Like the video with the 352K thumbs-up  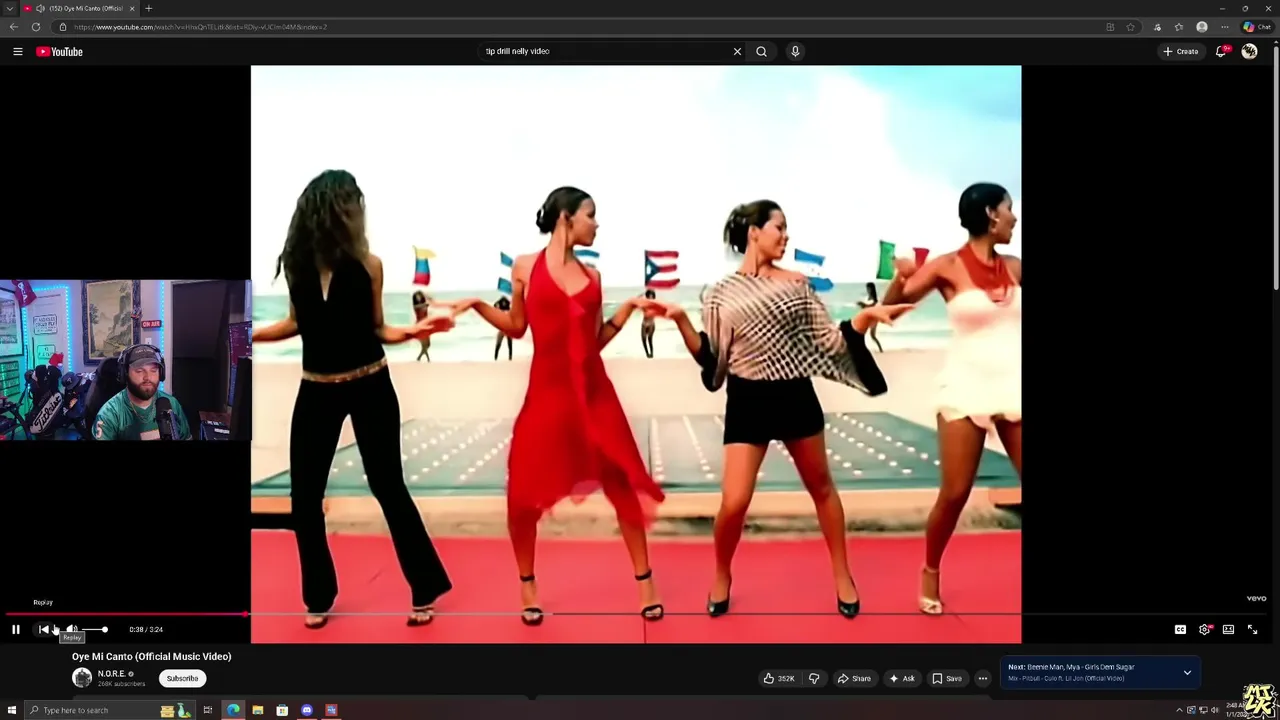779,678
